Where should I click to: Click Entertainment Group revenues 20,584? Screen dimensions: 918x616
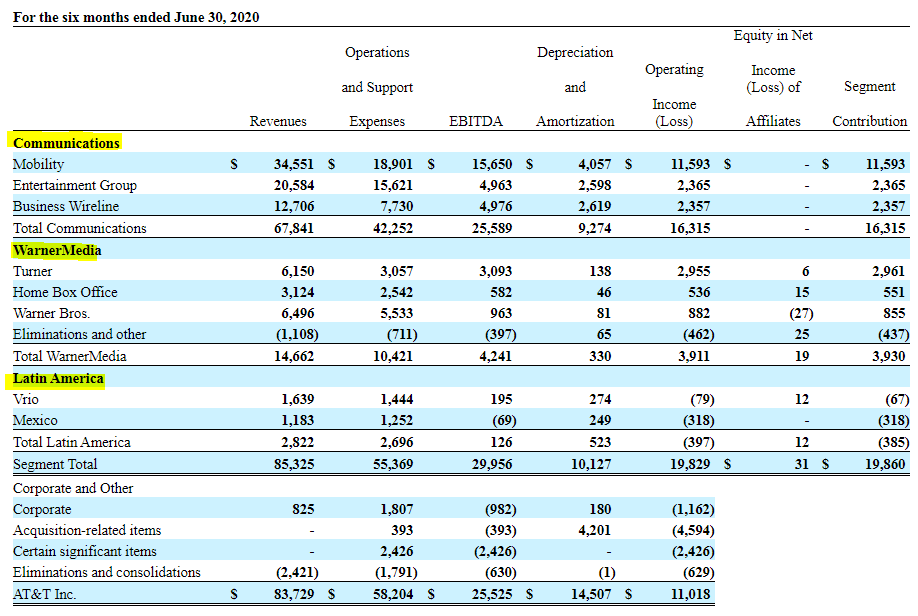(293, 185)
